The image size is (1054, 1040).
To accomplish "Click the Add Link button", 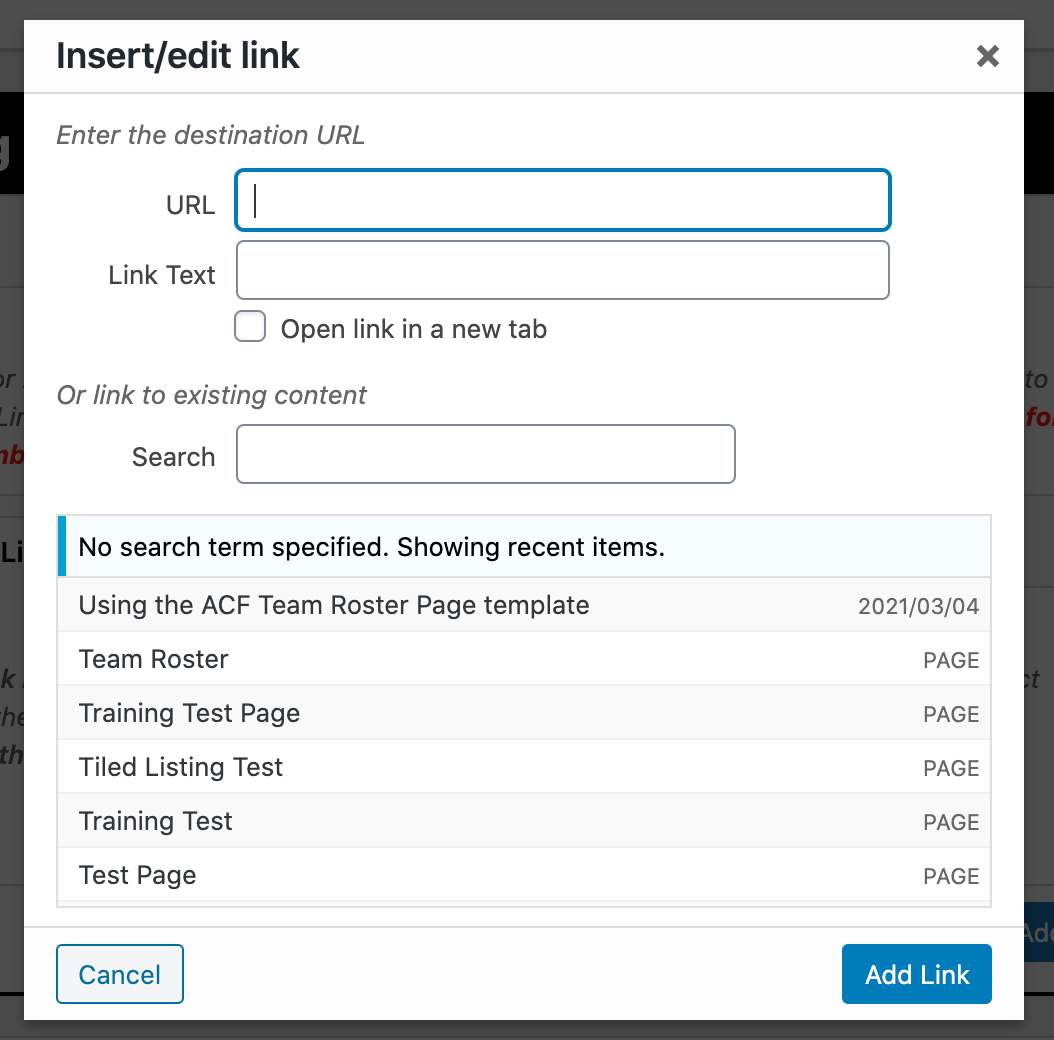I will (916, 974).
